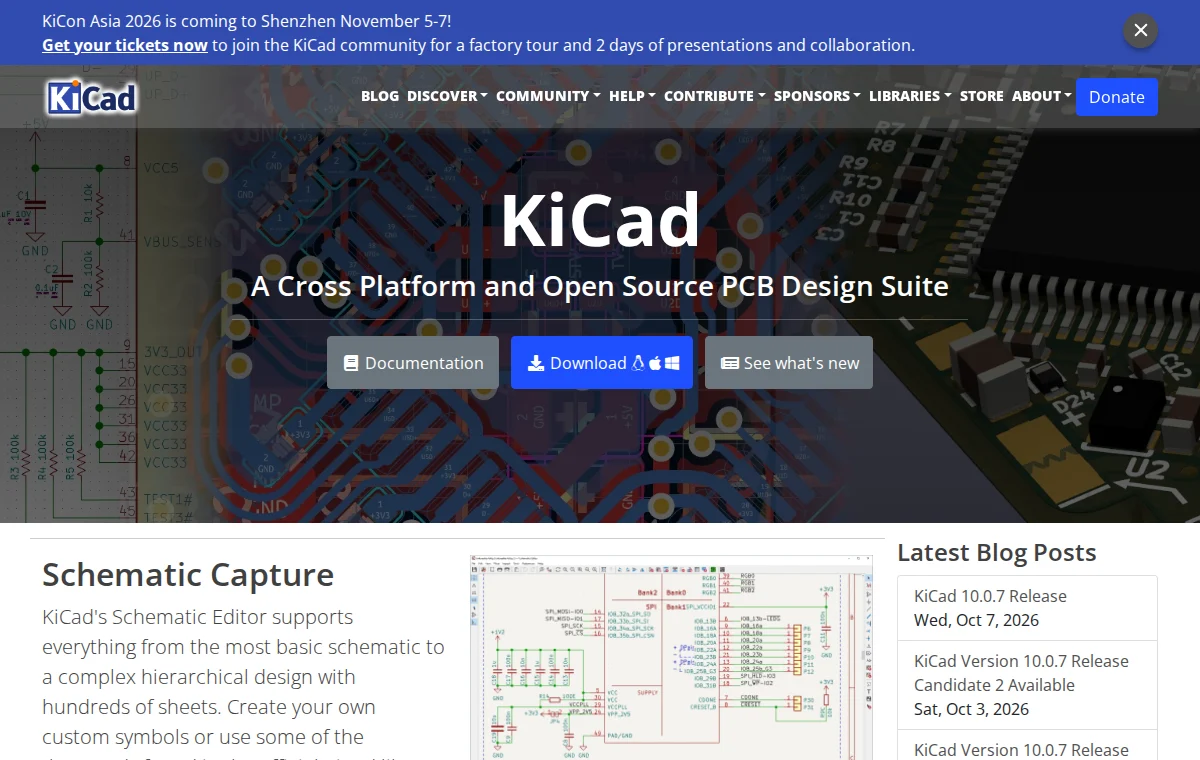Expand the COMMUNITY dropdown menu
Screen dimensions: 1200x760
548,96
